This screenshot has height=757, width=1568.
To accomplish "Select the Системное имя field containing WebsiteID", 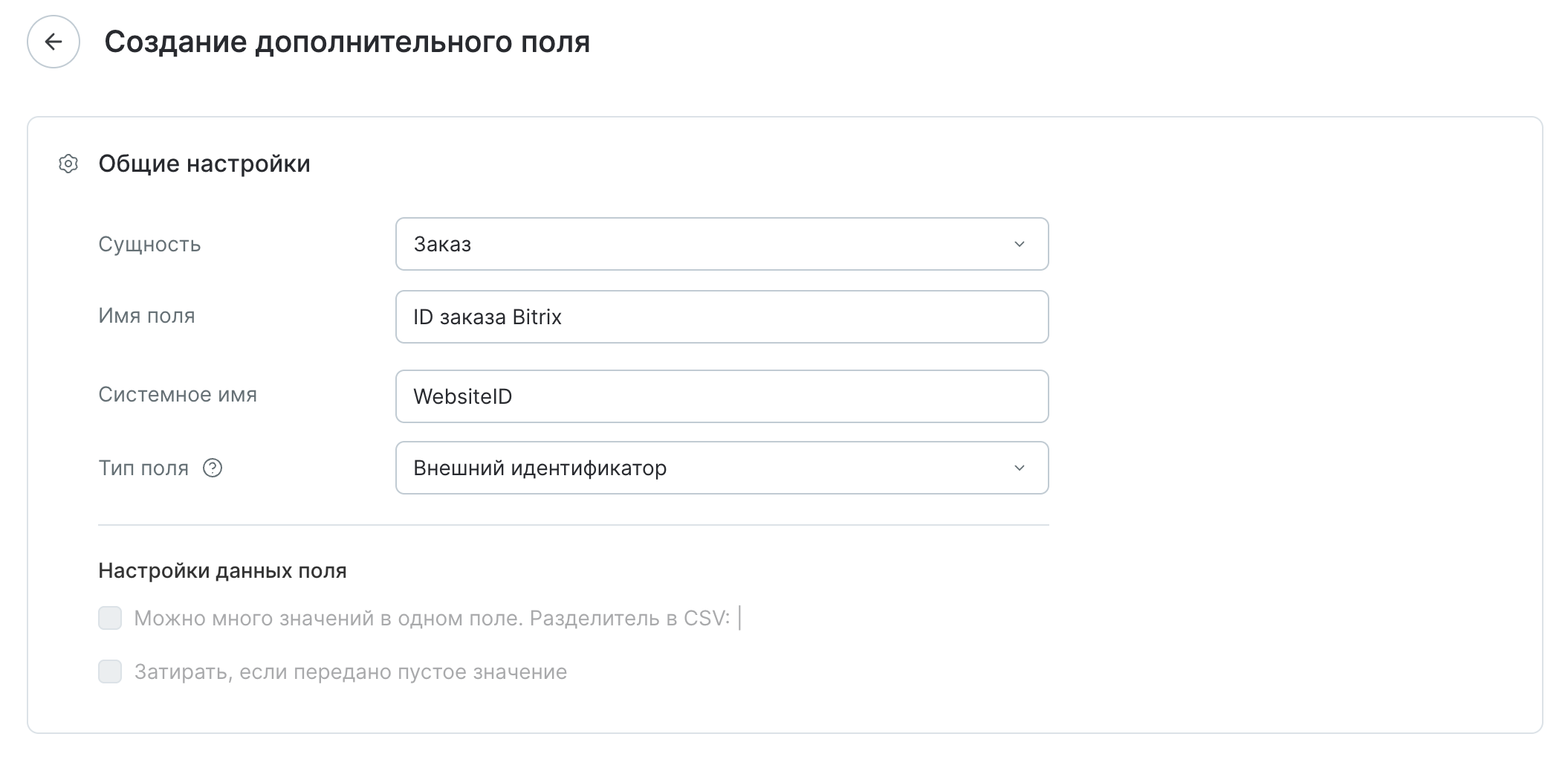I will tap(721, 396).
